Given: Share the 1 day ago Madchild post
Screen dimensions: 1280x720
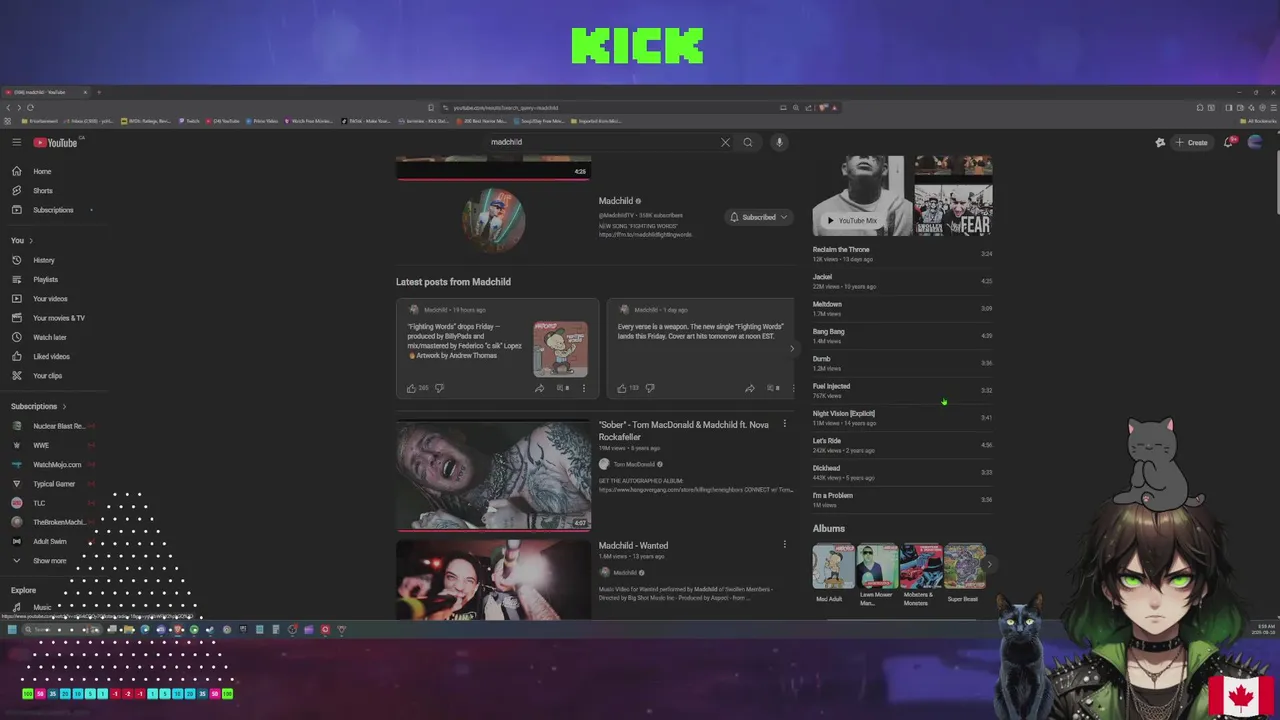Looking at the screenshot, I should point(749,388).
